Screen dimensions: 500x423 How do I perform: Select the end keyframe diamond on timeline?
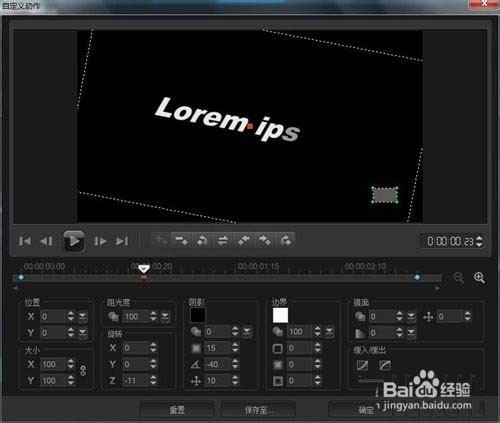(x=417, y=277)
